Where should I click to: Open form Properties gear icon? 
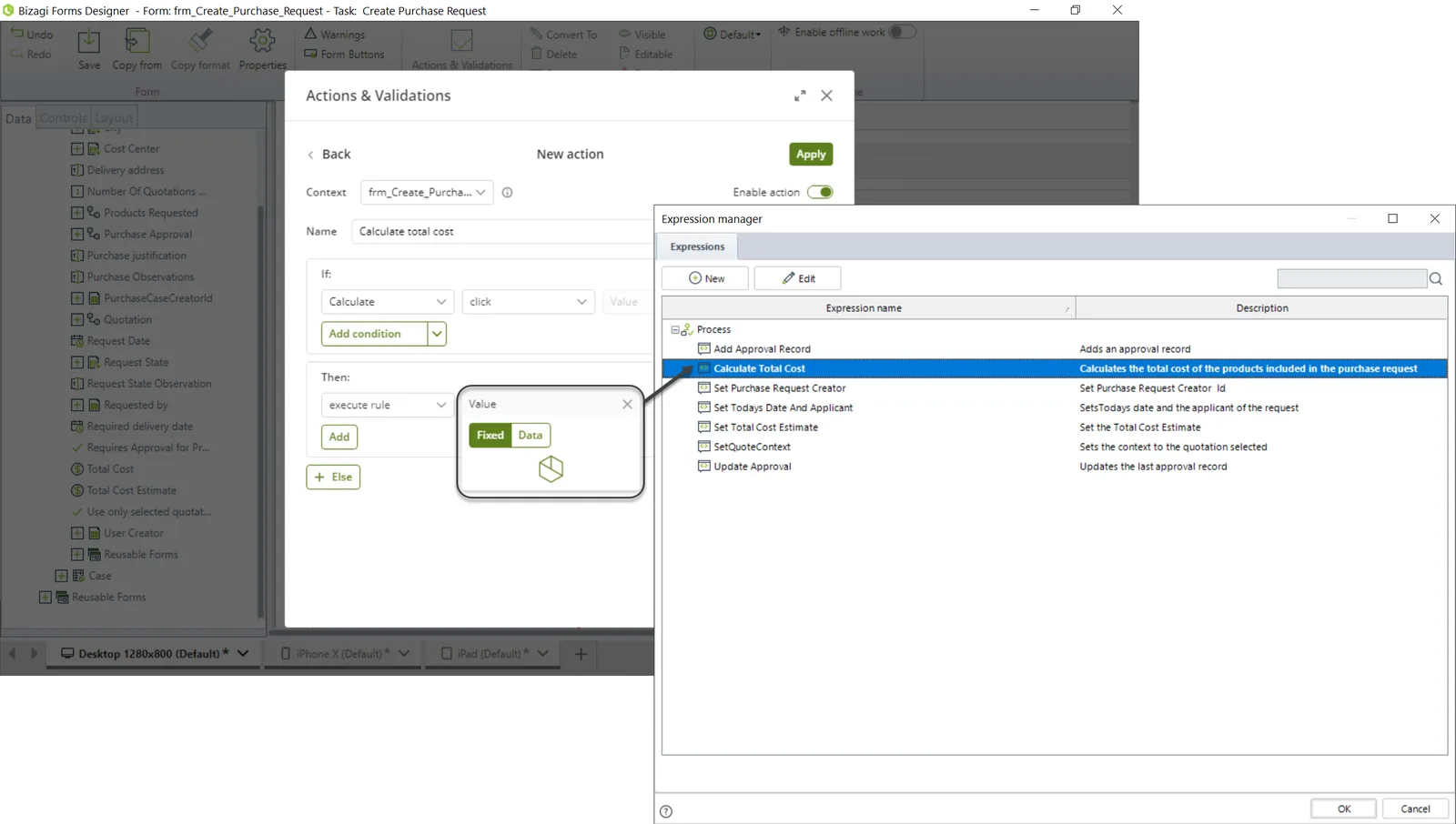pyautogui.click(x=262, y=42)
